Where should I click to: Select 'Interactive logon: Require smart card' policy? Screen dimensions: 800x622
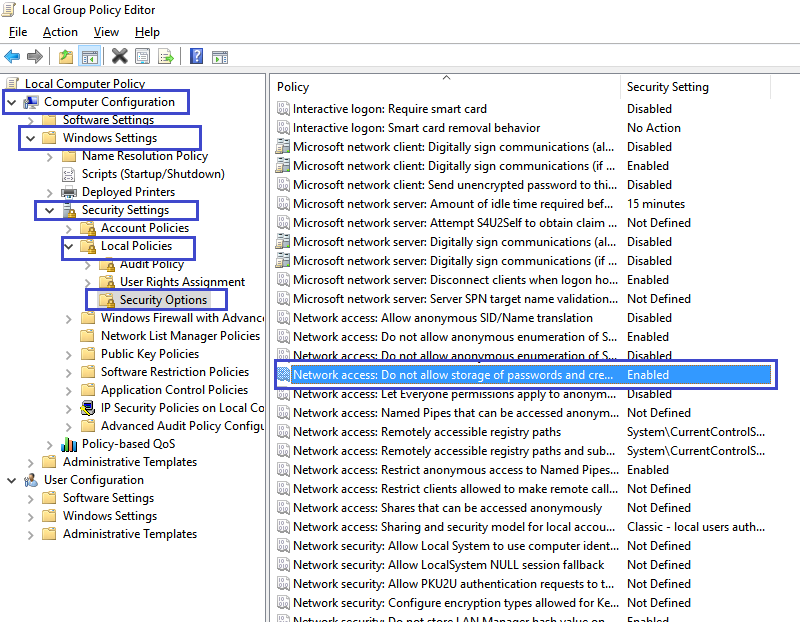point(389,109)
